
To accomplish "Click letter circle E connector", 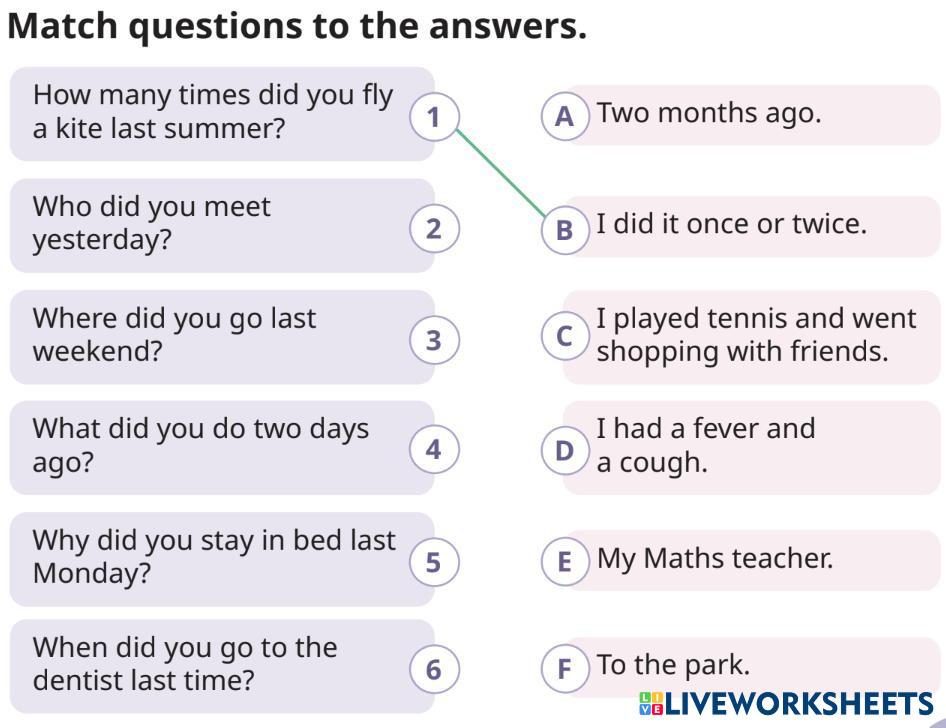I will (564, 561).
